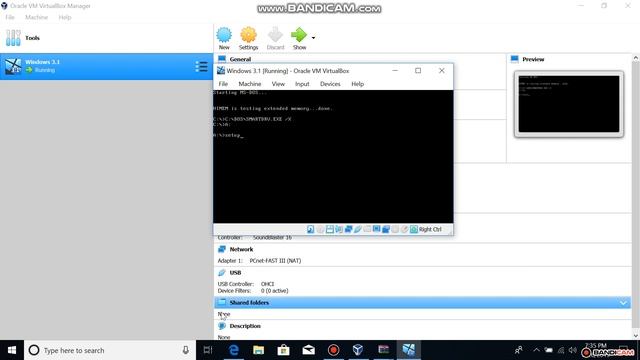Open Microsoft Store from the taskbar
The image size is (640, 360).
coord(283,350)
